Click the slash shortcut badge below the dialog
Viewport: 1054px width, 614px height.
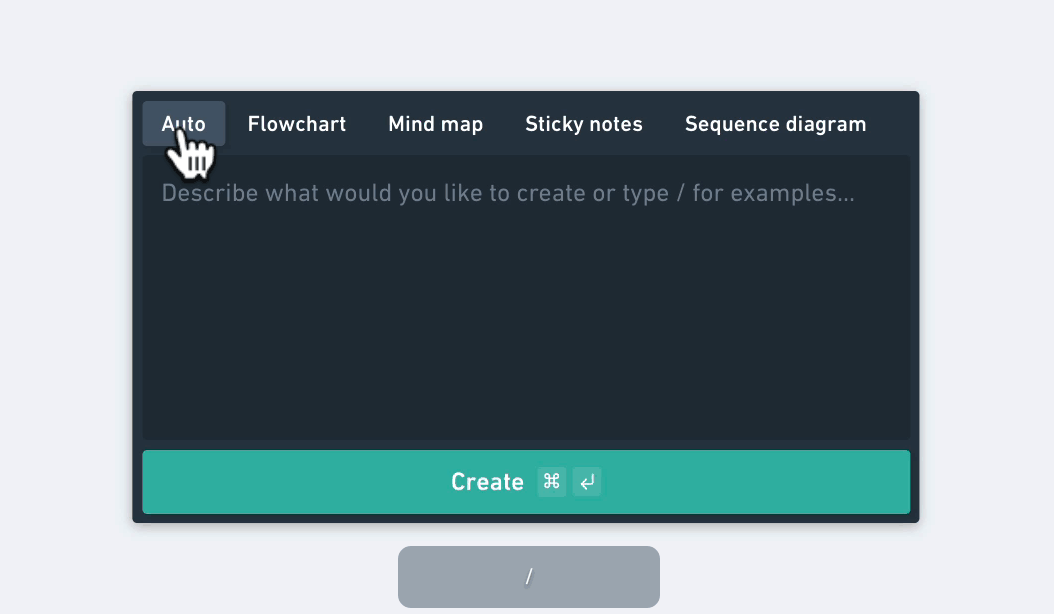[x=528, y=577]
